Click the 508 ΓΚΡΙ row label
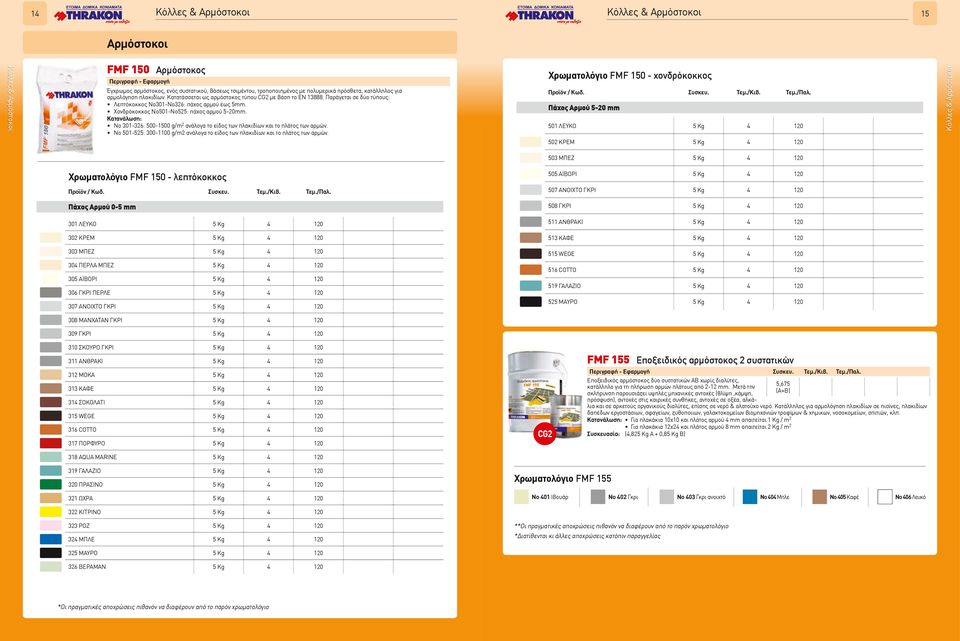This screenshot has height=641, width=960. pyautogui.click(x=560, y=206)
